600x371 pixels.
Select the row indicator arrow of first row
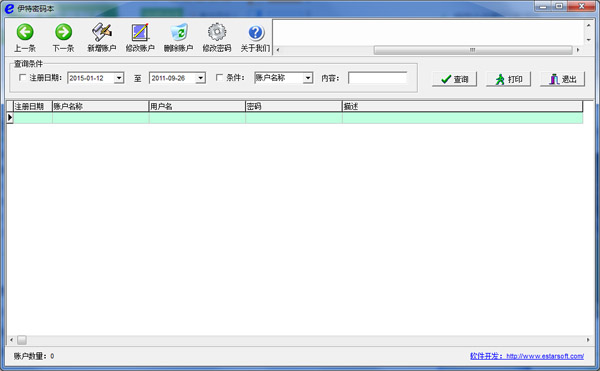[x=10, y=118]
